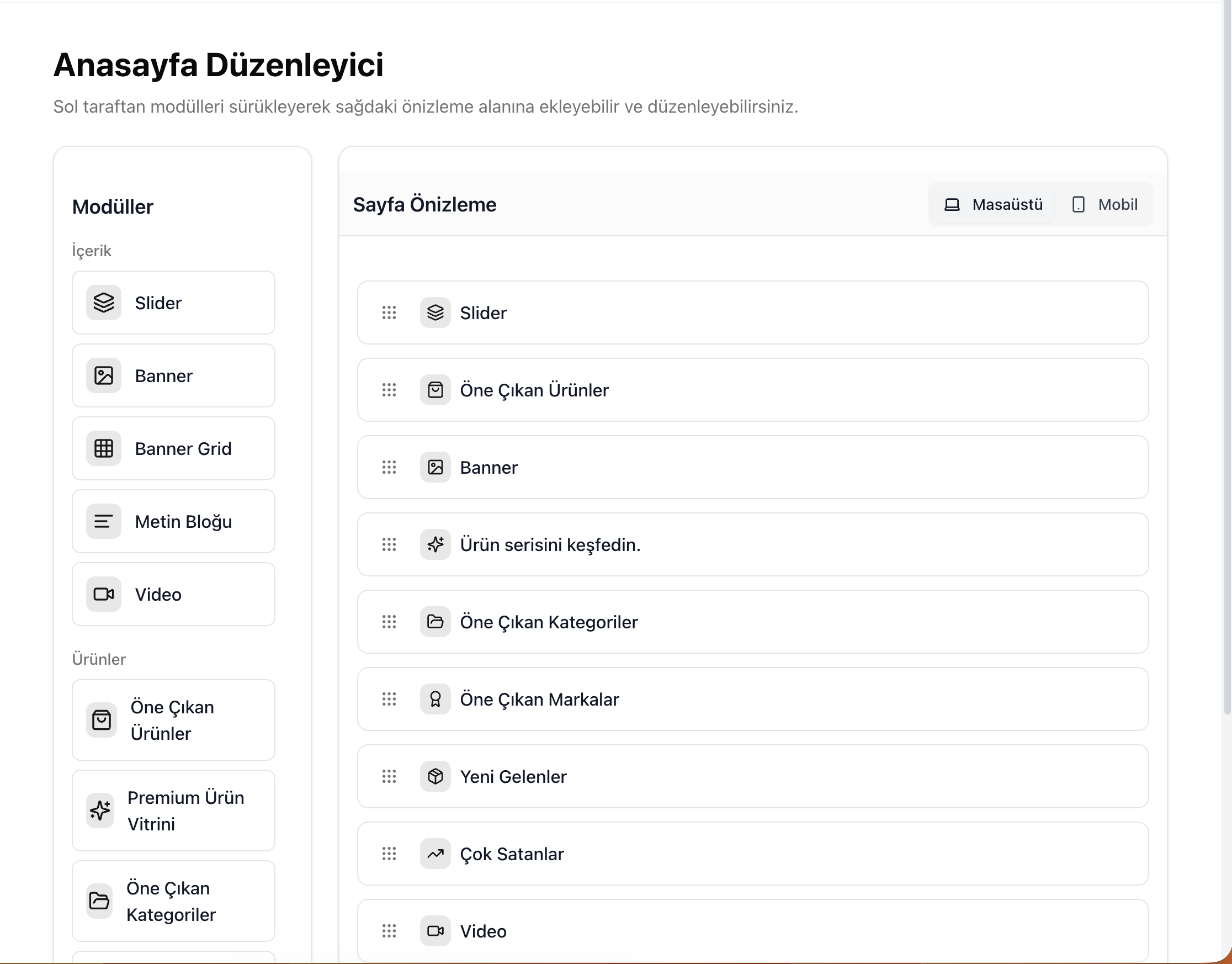Click the Metin Bloğu text lines icon
This screenshot has height=964, width=1232.
pyautogui.click(x=104, y=521)
